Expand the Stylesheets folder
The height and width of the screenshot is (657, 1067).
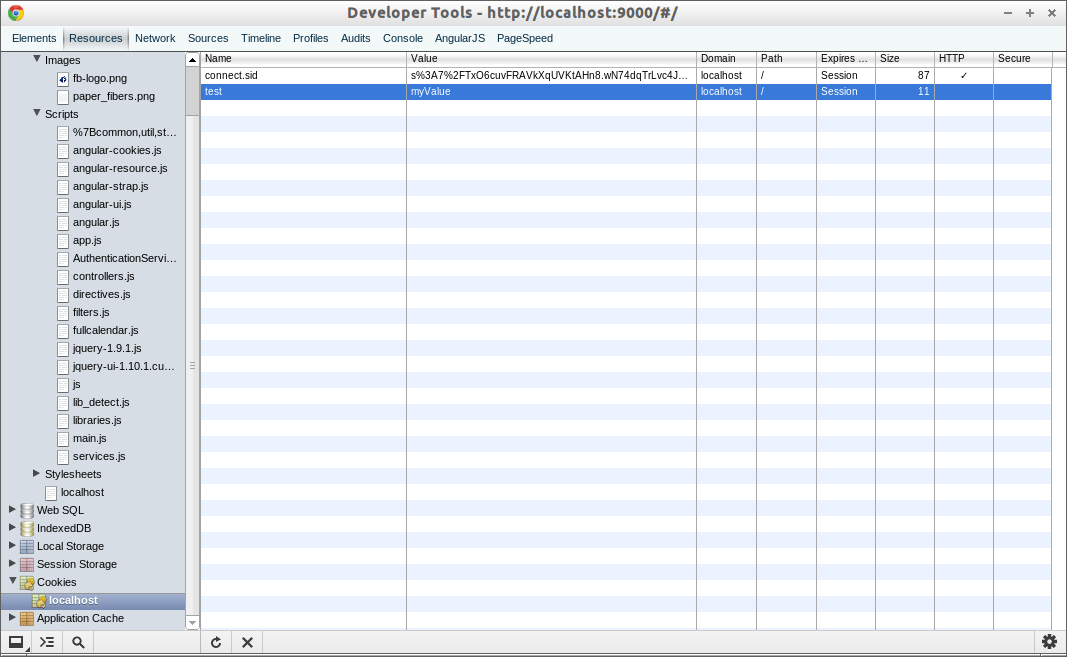point(37,473)
